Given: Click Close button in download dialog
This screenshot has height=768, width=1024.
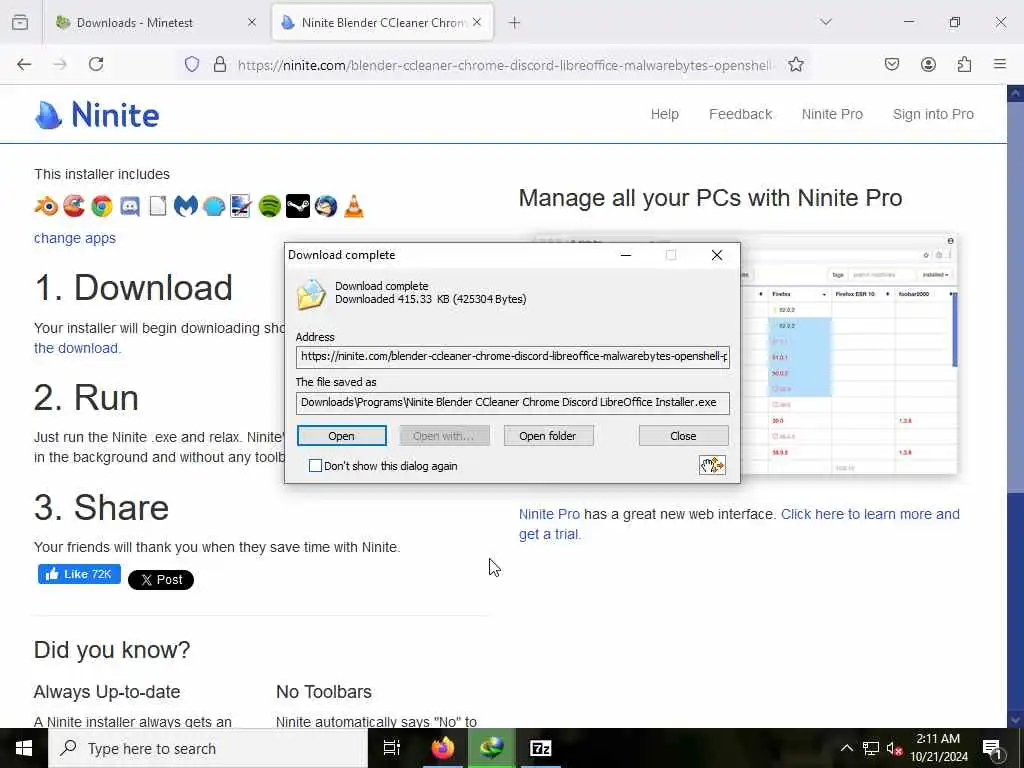Looking at the screenshot, I should pos(683,436).
